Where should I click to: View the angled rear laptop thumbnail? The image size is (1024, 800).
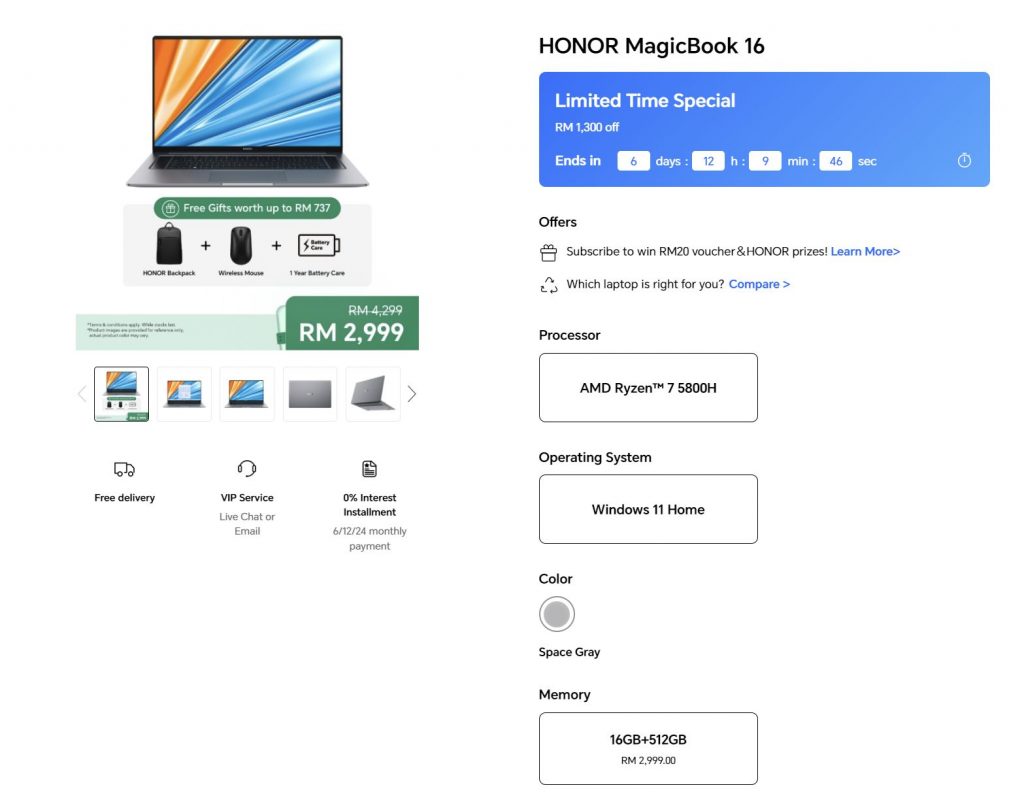[373, 394]
